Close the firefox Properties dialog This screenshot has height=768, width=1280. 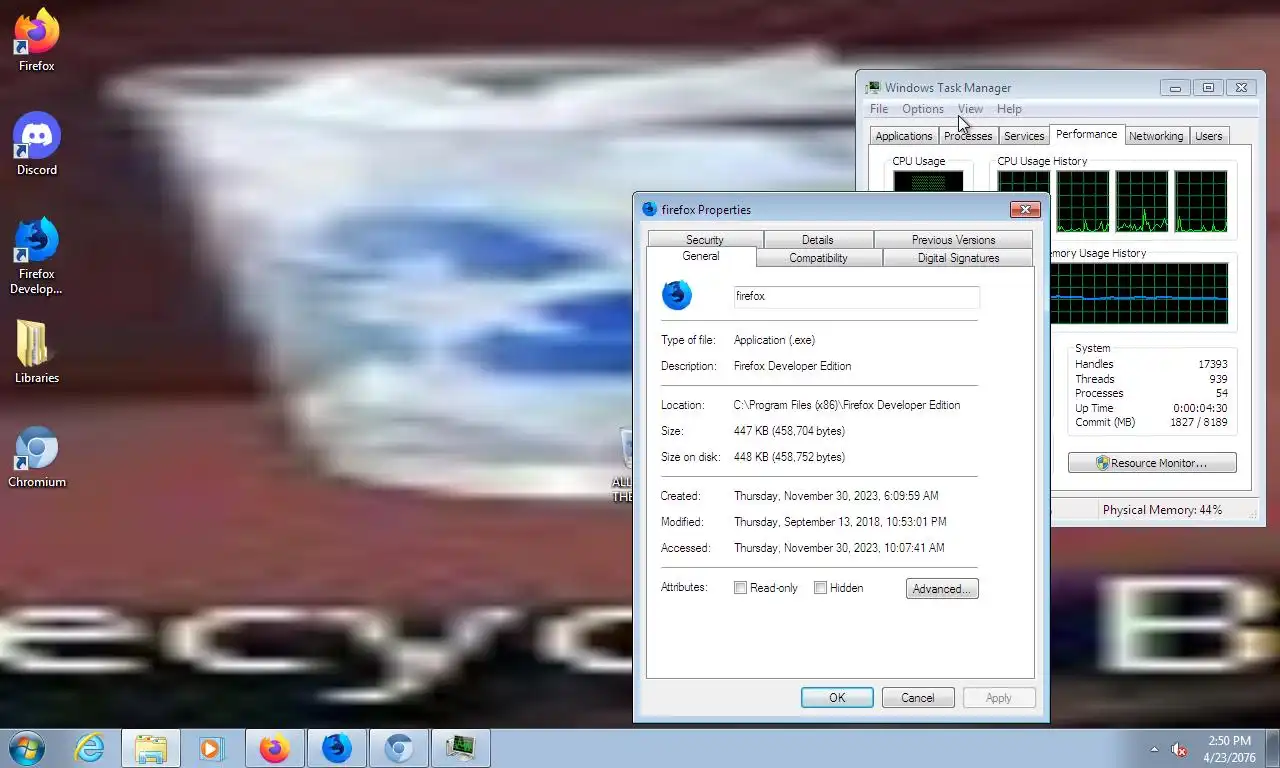[1025, 210]
